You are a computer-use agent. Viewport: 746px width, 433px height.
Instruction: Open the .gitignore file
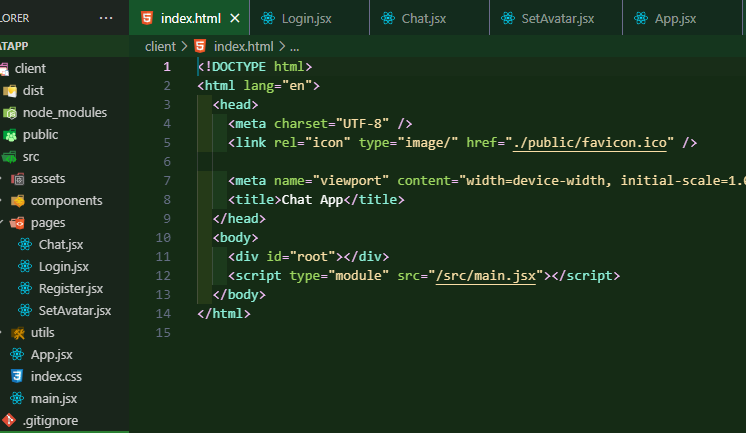(x=50, y=421)
